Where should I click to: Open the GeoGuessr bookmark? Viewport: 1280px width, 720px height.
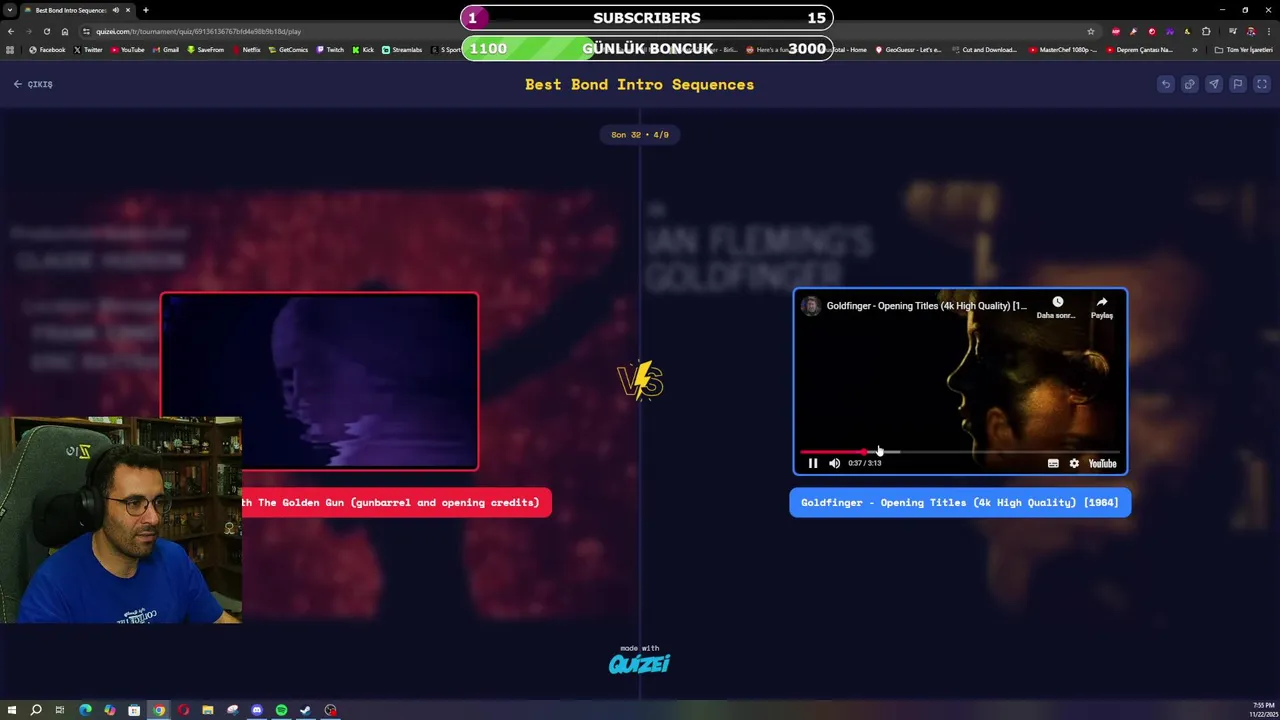tap(908, 49)
